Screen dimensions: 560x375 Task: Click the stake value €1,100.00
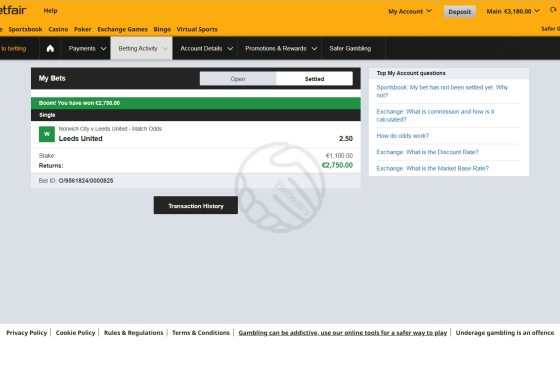pyautogui.click(x=339, y=156)
